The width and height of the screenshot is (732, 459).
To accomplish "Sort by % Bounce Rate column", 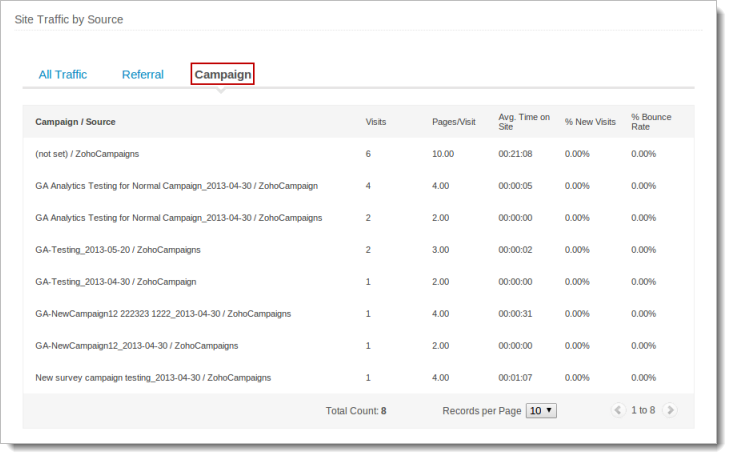I will (651, 122).
